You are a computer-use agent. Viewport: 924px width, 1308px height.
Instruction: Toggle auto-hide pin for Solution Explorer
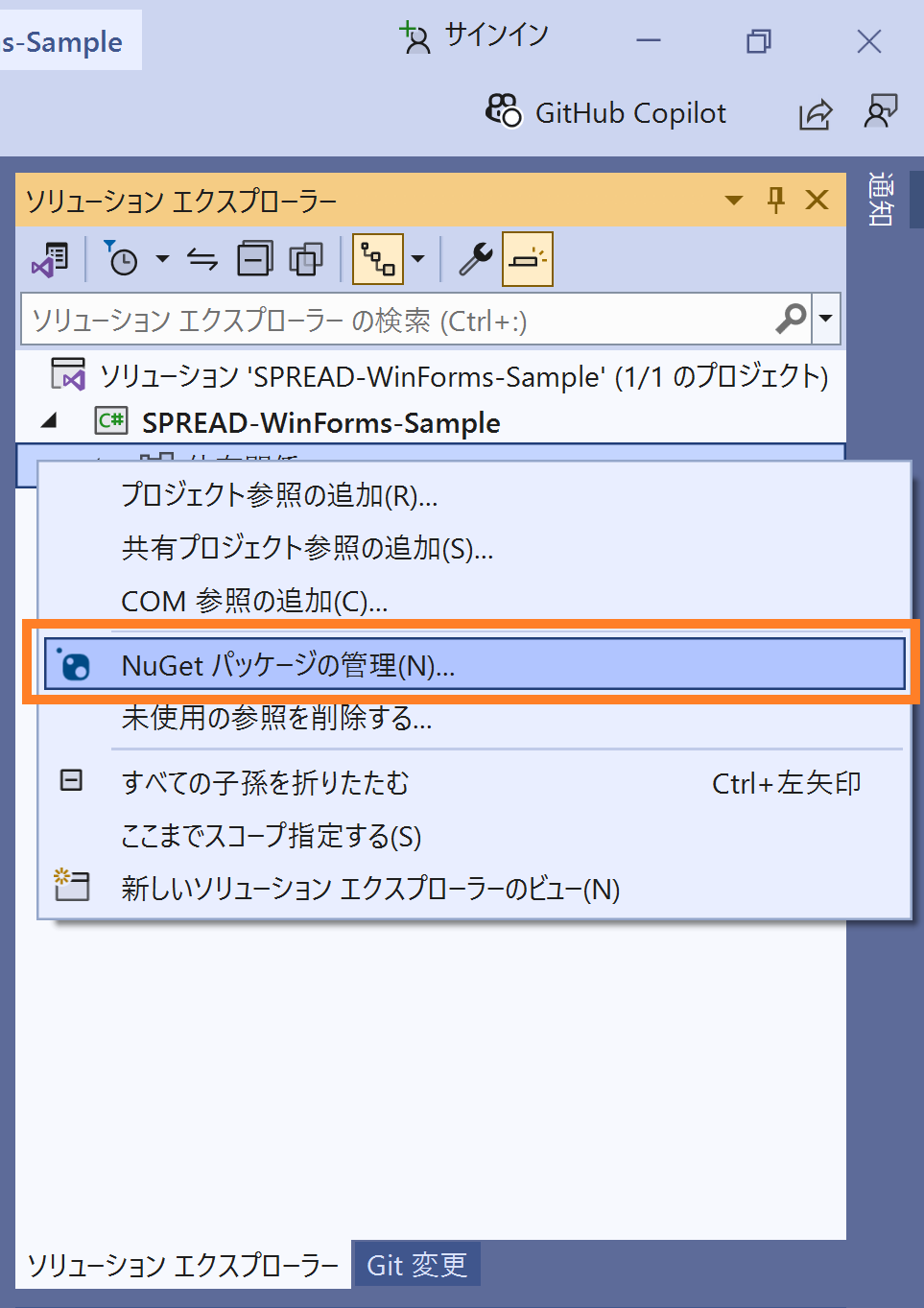click(775, 200)
